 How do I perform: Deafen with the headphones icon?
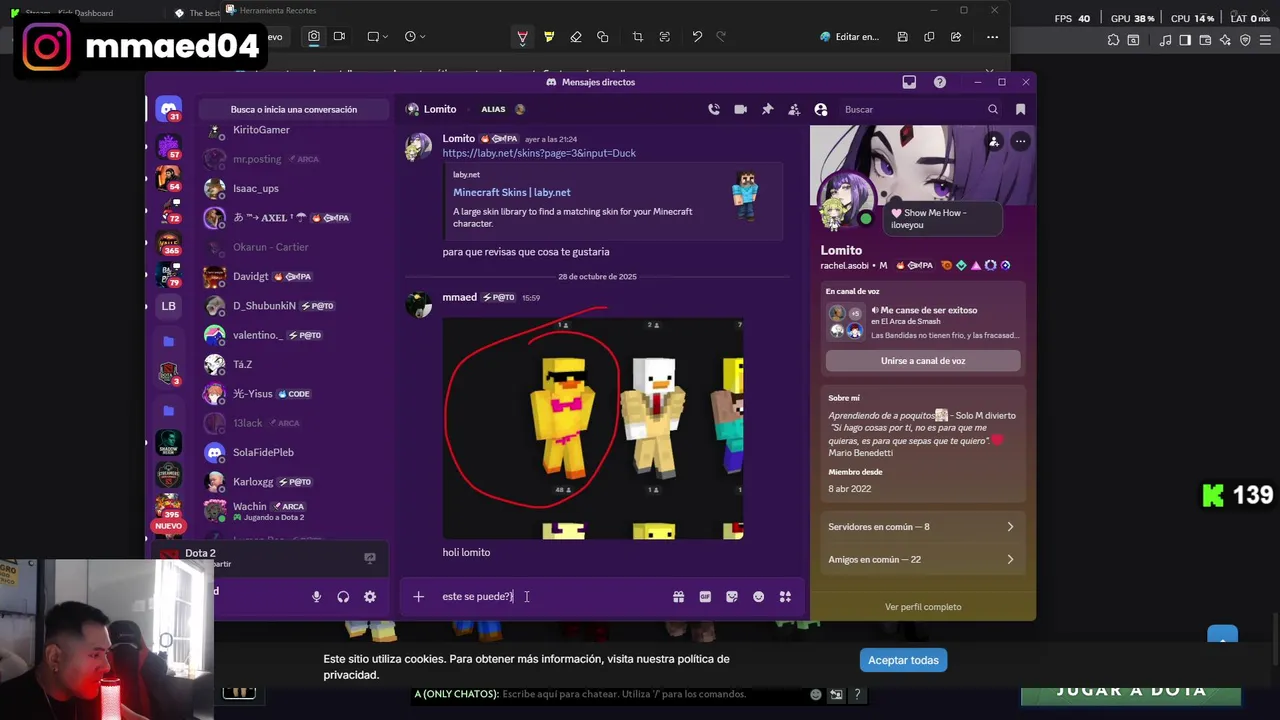coord(343,596)
